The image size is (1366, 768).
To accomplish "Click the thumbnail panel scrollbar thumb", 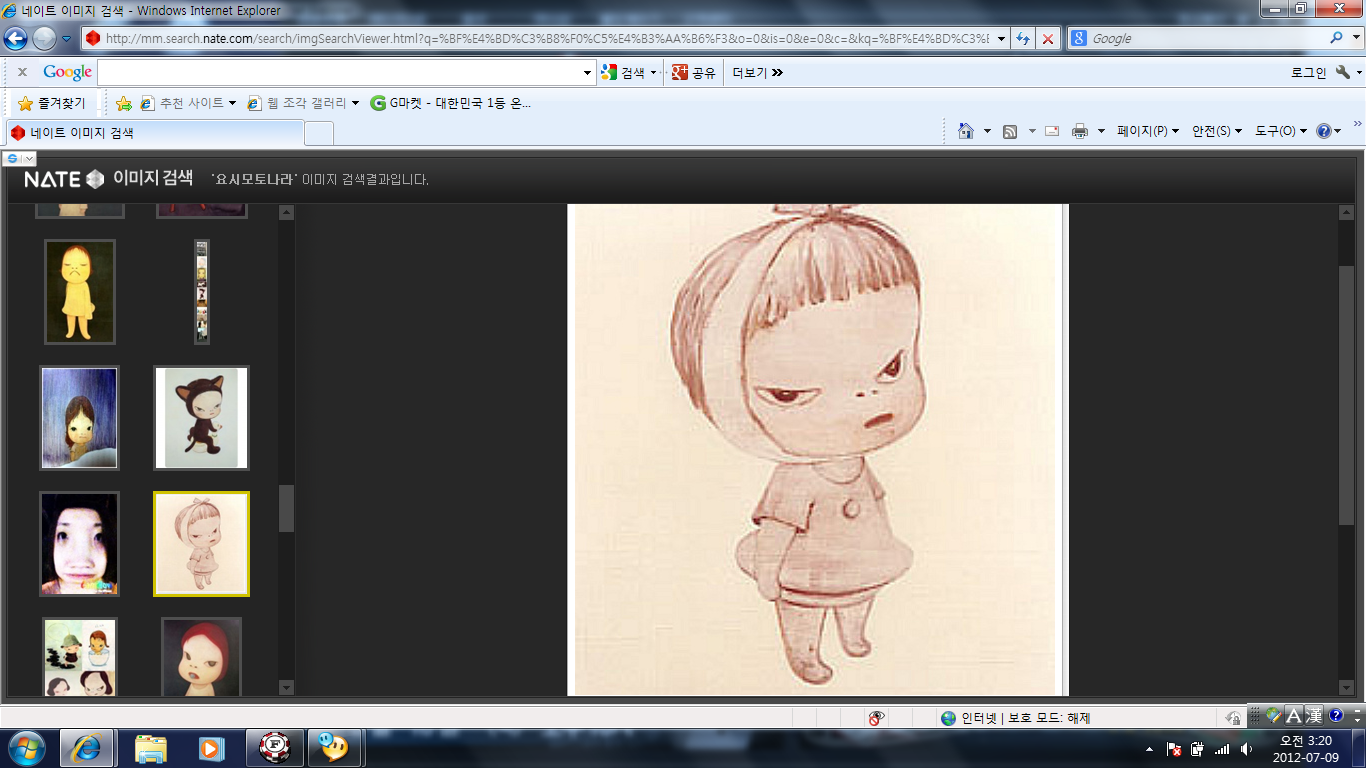I will [286, 508].
